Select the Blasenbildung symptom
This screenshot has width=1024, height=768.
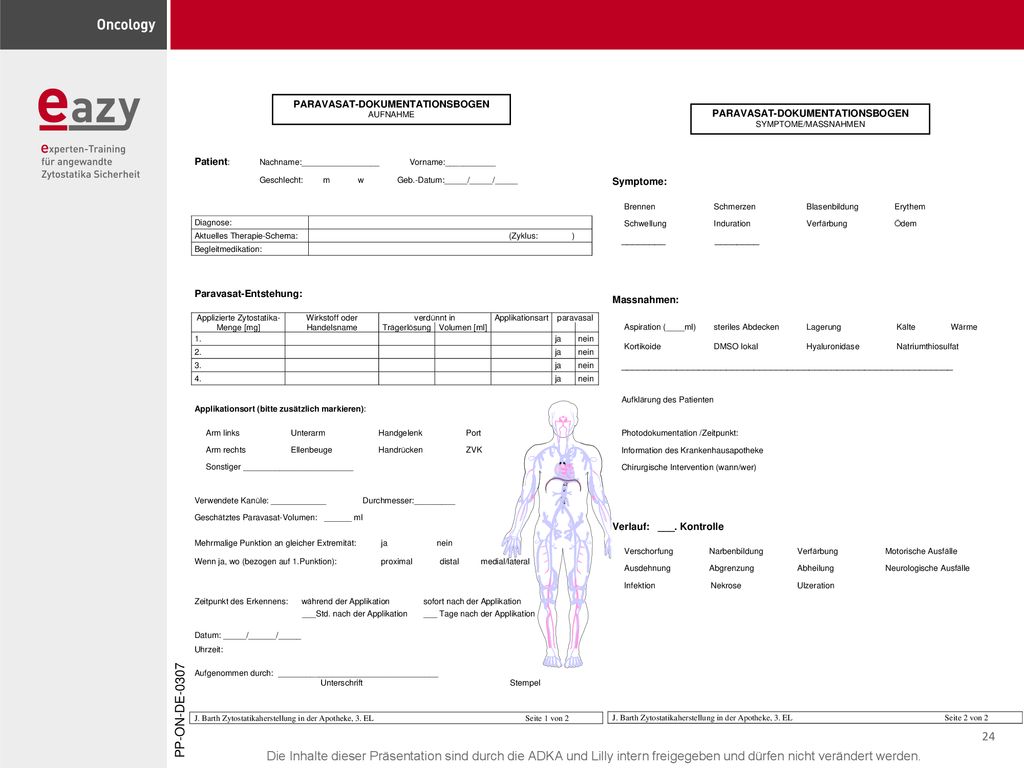(x=832, y=207)
